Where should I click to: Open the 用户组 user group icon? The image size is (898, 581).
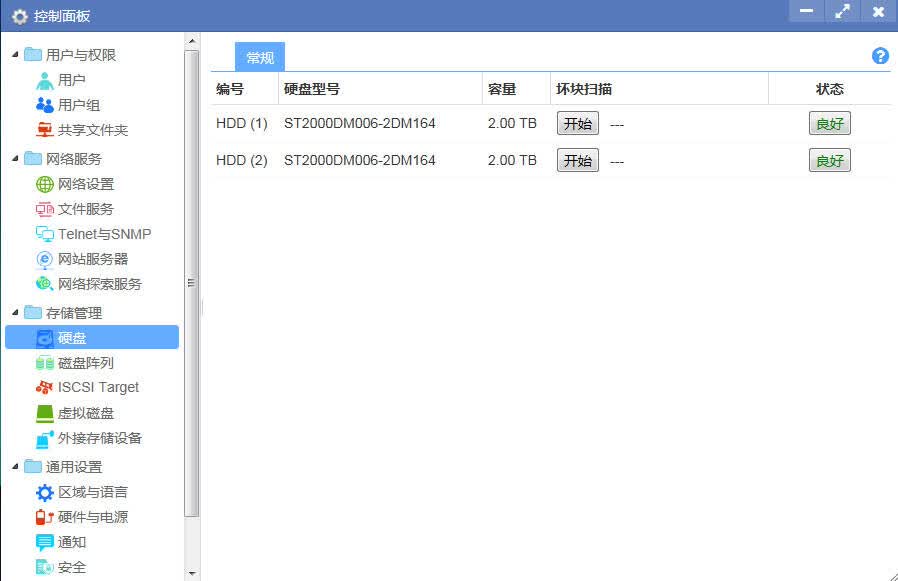44,105
